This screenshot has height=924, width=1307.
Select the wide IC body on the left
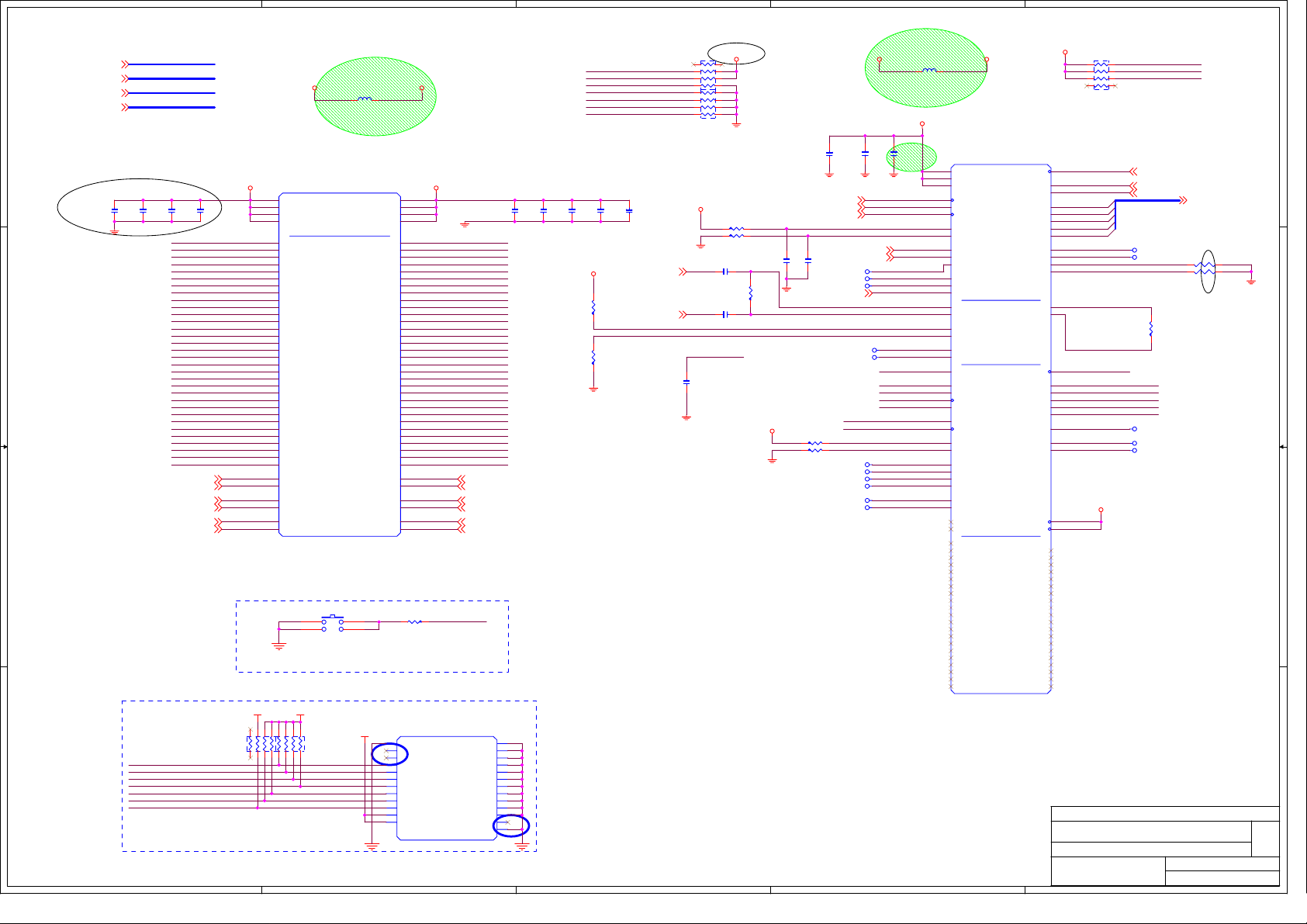(x=340, y=365)
